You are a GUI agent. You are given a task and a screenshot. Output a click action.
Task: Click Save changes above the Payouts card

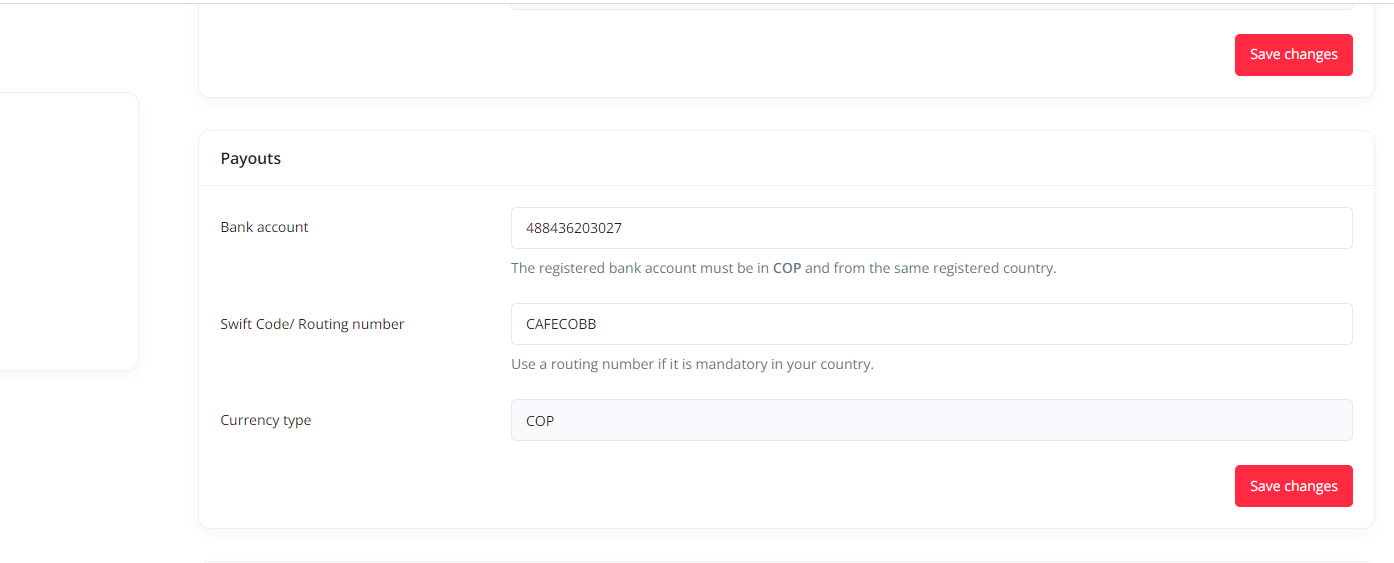(x=1293, y=54)
